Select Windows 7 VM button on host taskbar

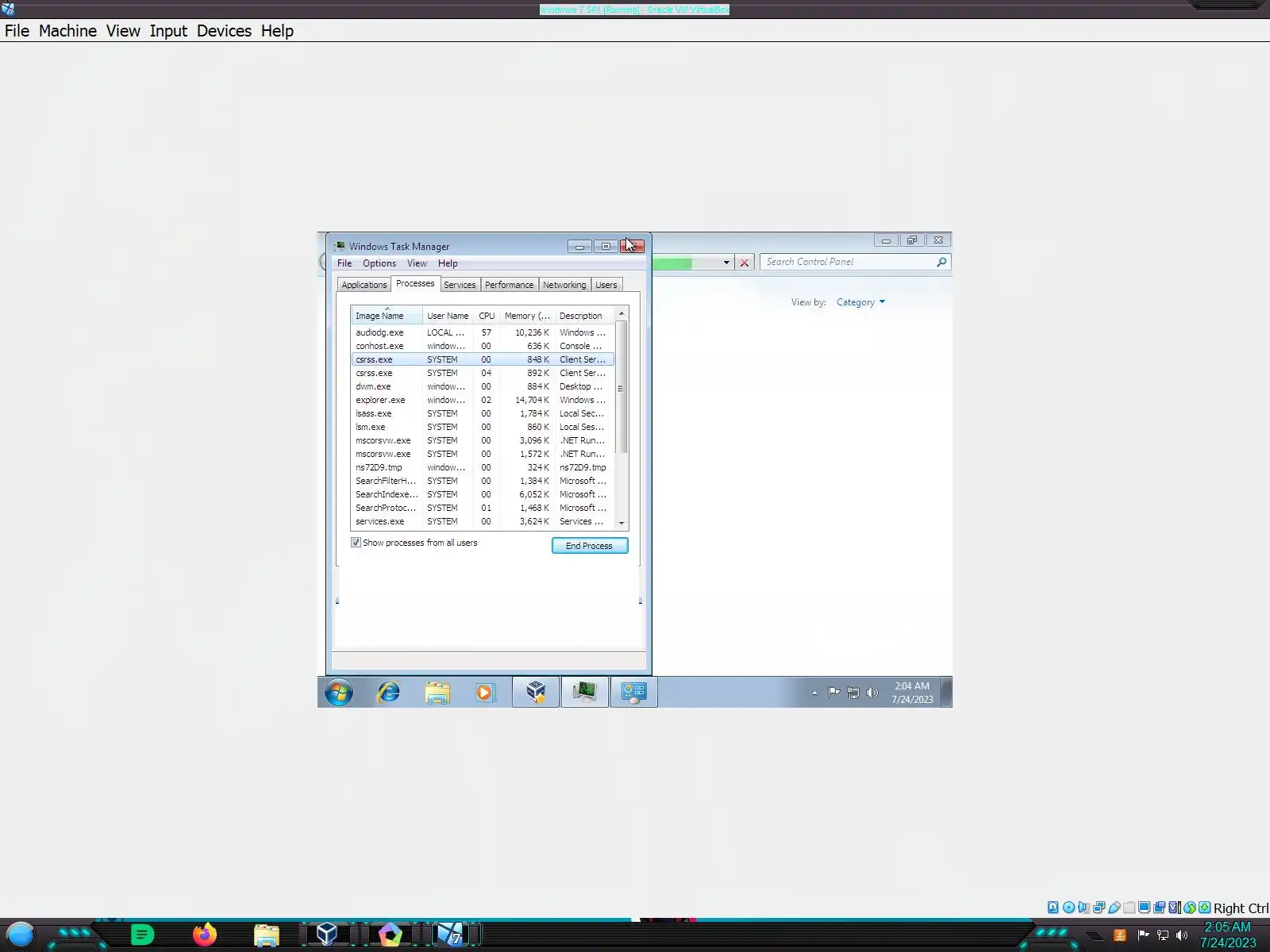click(x=452, y=935)
